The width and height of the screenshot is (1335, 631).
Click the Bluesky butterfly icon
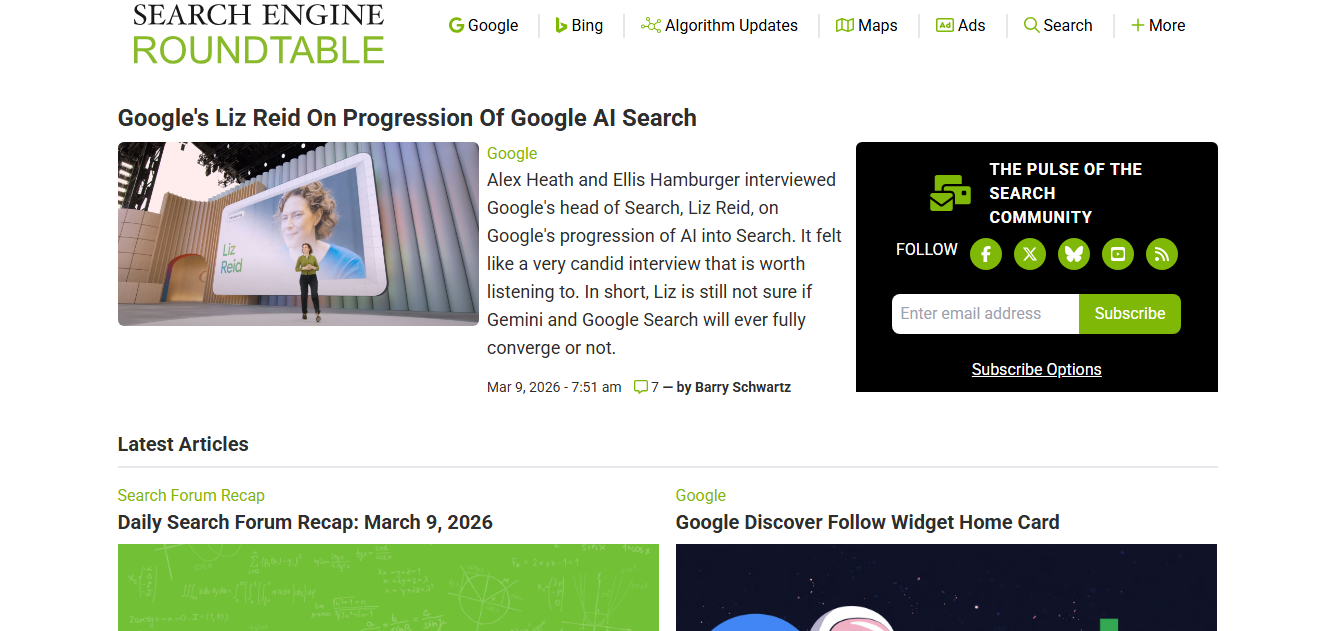1073,254
